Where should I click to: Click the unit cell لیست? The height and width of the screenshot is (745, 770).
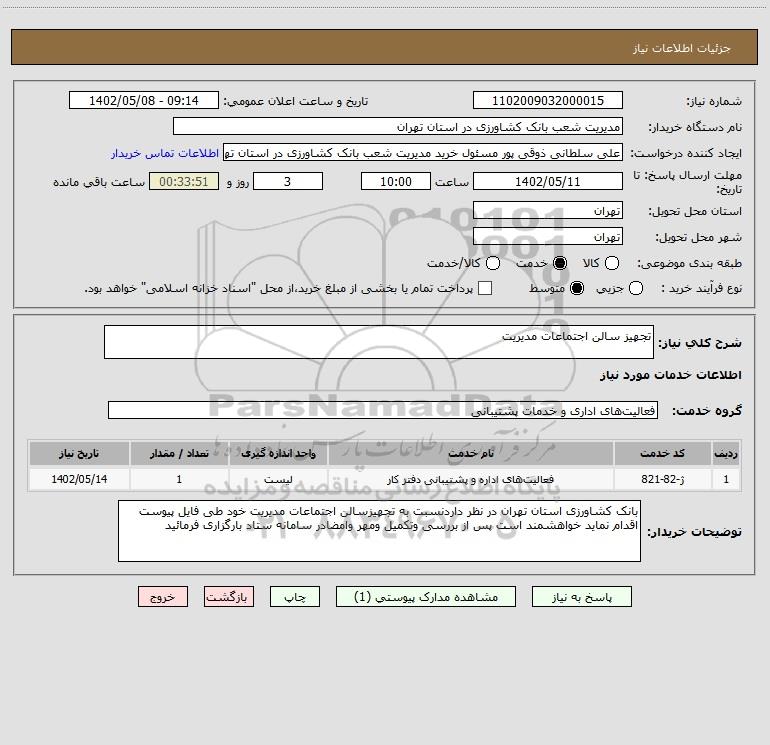coord(278,479)
